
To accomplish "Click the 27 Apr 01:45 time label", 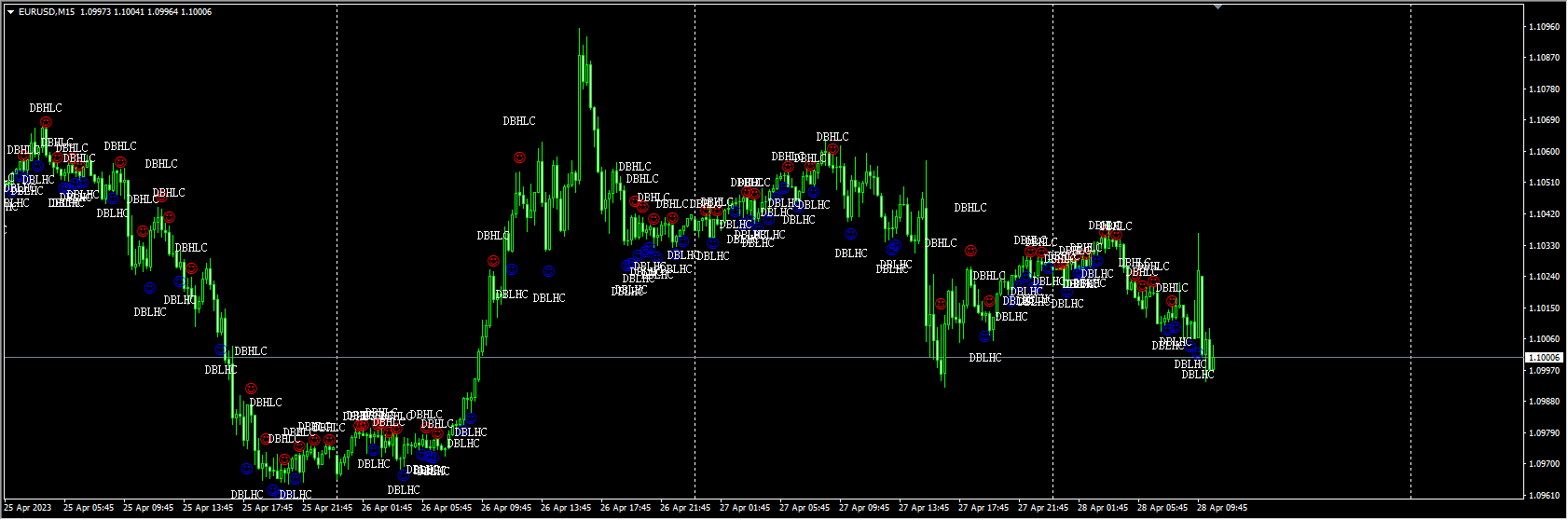I will (745, 508).
